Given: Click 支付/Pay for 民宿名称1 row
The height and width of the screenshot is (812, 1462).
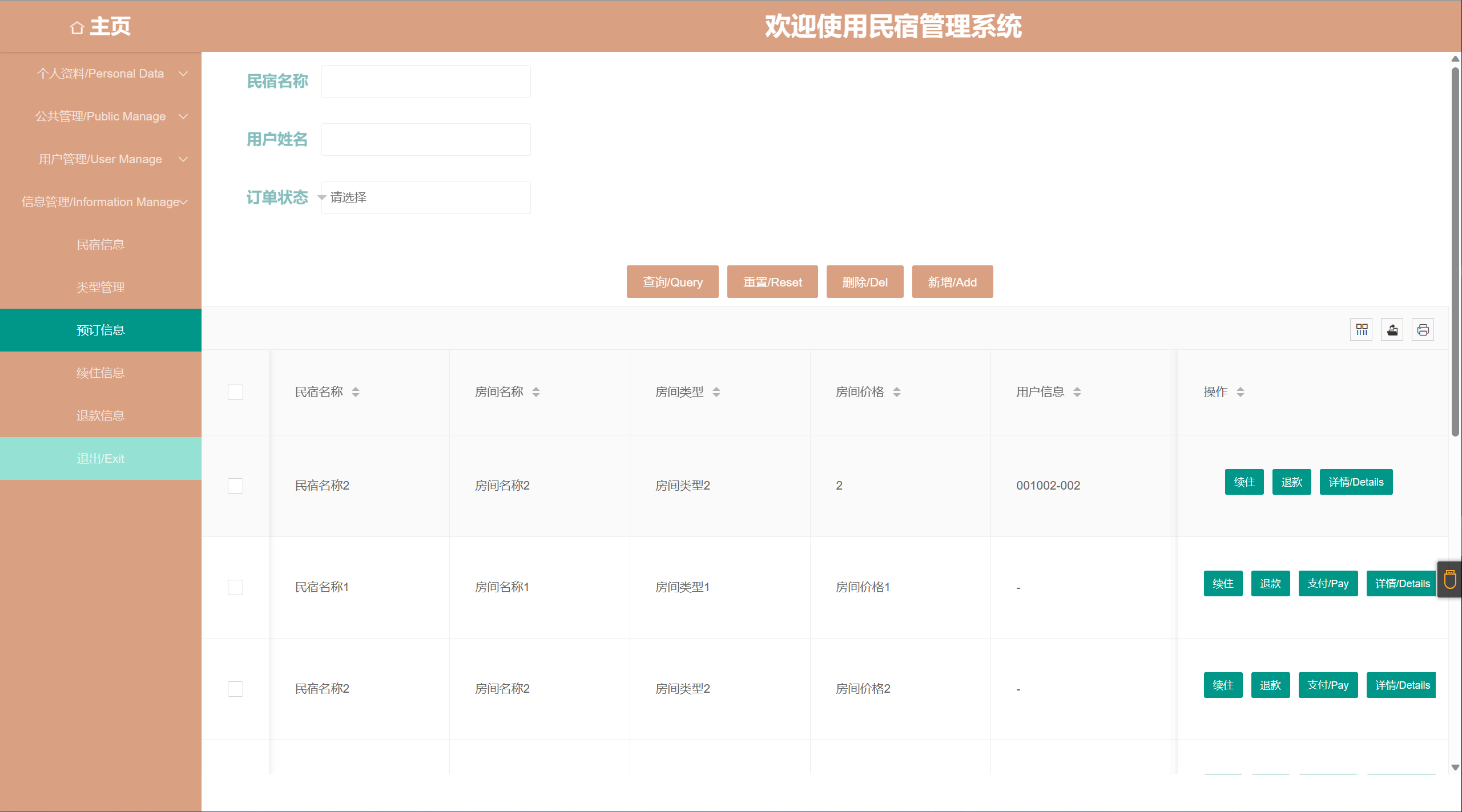Looking at the screenshot, I should pyautogui.click(x=1328, y=584).
